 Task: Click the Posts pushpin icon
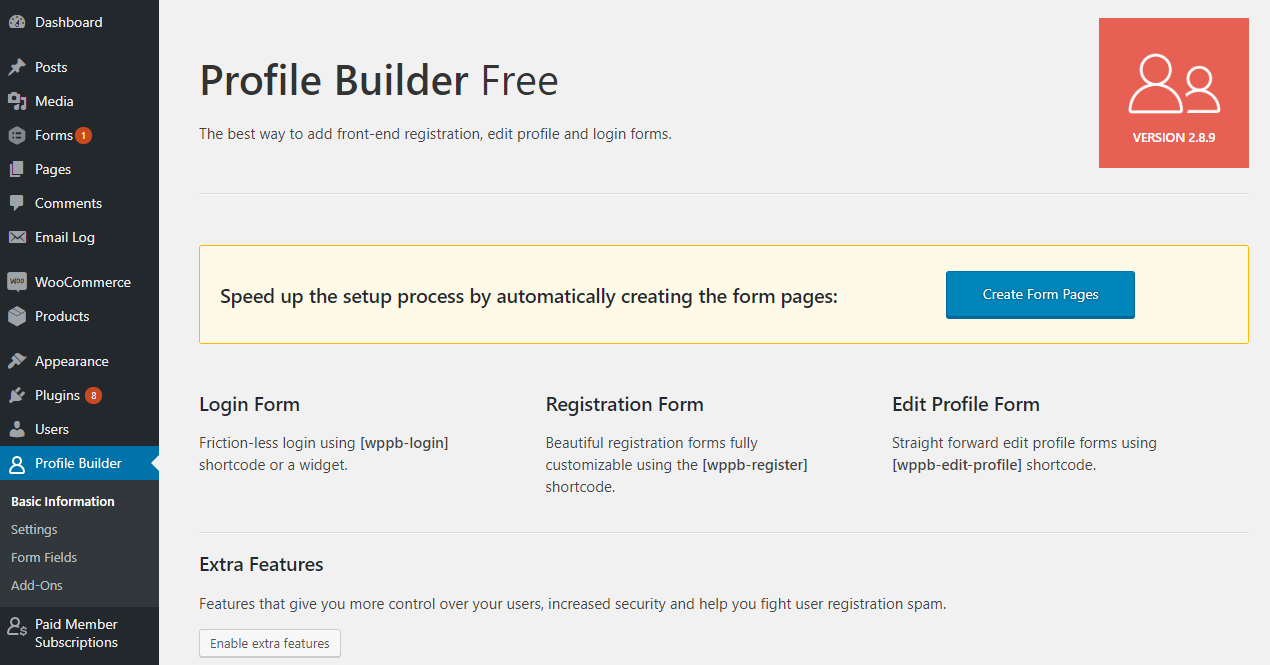[17, 67]
